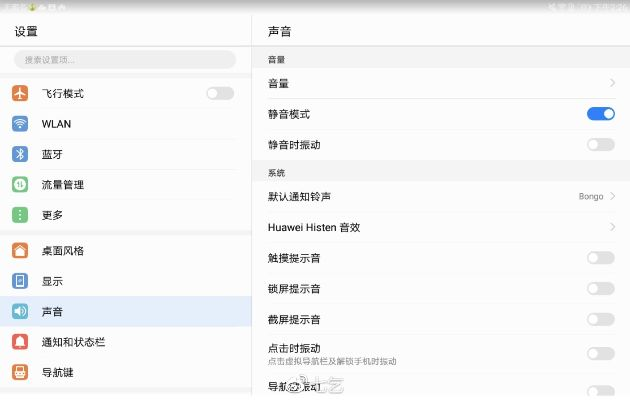This screenshot has width=630, height=400.
Task: Turn off the 静音模式 silent mode switch
Action: (601, 114)
